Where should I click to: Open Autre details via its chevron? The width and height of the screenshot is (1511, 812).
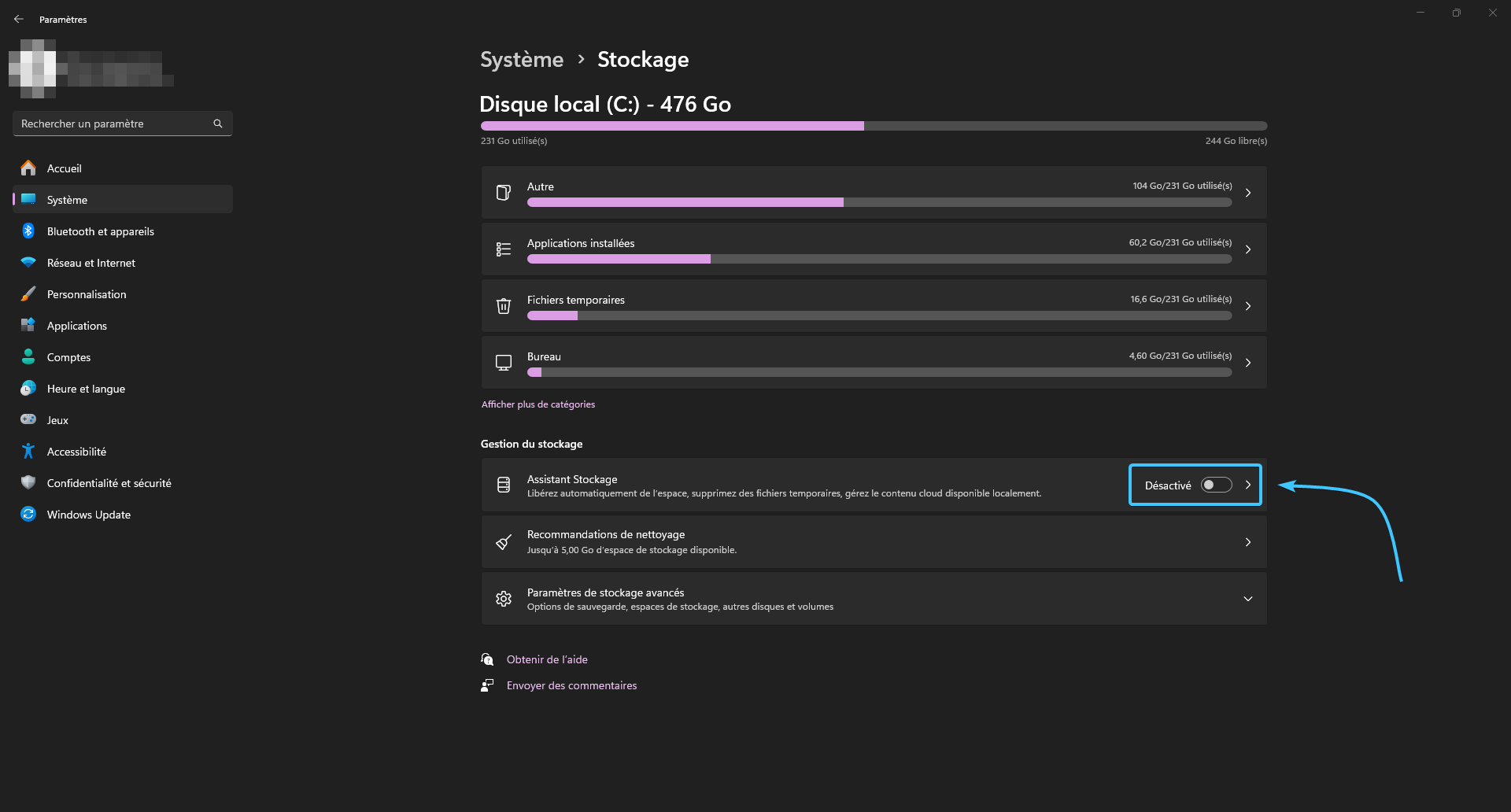tap(1248, 193)
